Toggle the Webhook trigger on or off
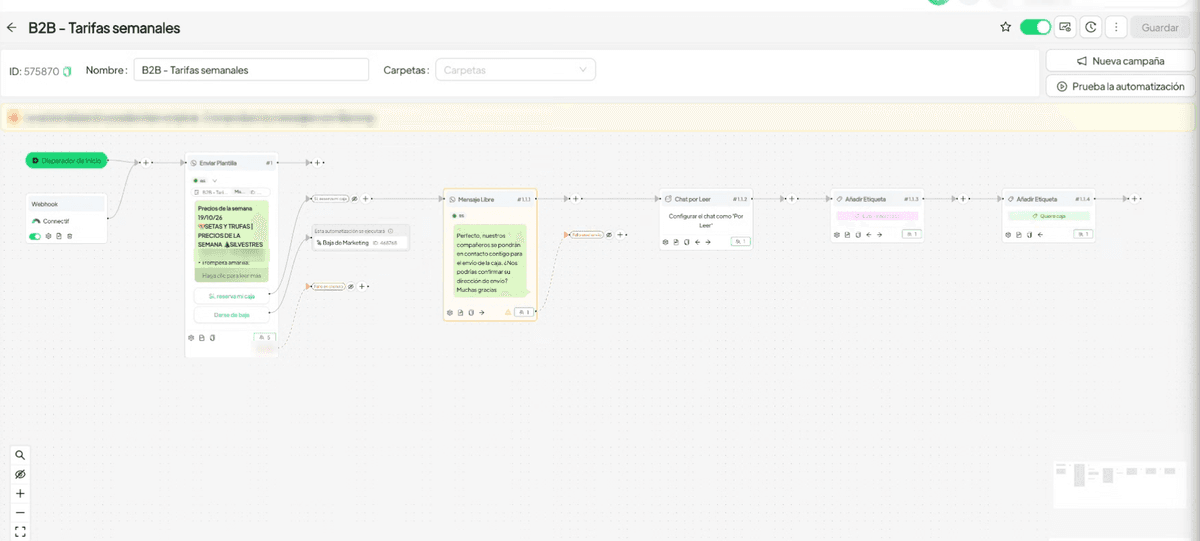 click(35, 236)
